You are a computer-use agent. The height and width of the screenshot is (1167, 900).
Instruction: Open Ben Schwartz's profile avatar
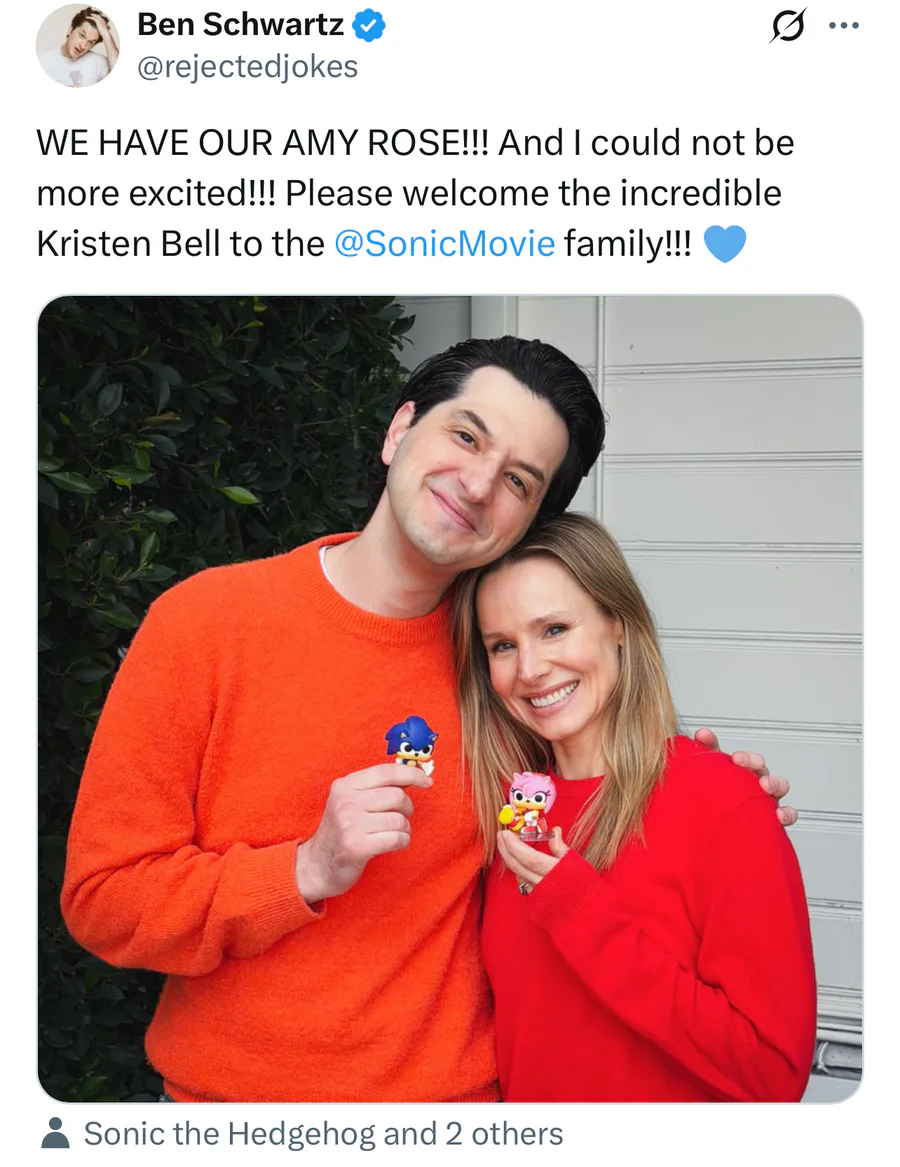tap(77, 45)
